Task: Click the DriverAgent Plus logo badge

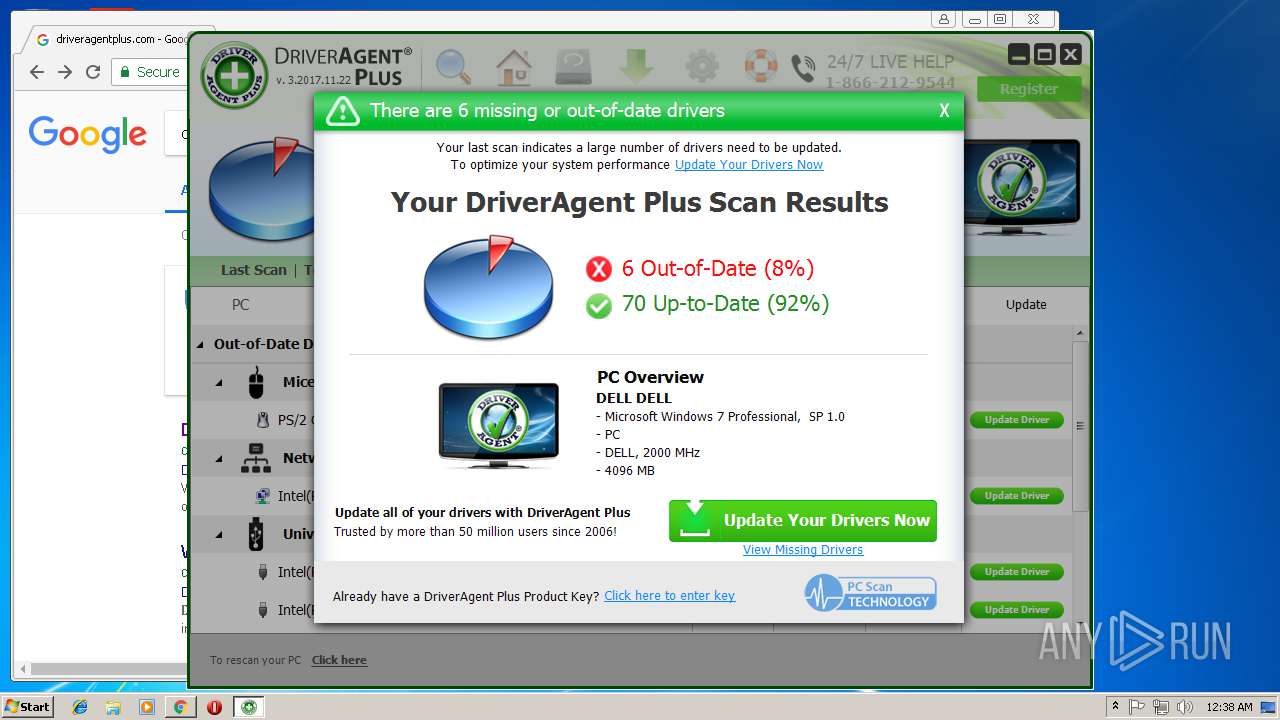Action: [x=233, y=74]
